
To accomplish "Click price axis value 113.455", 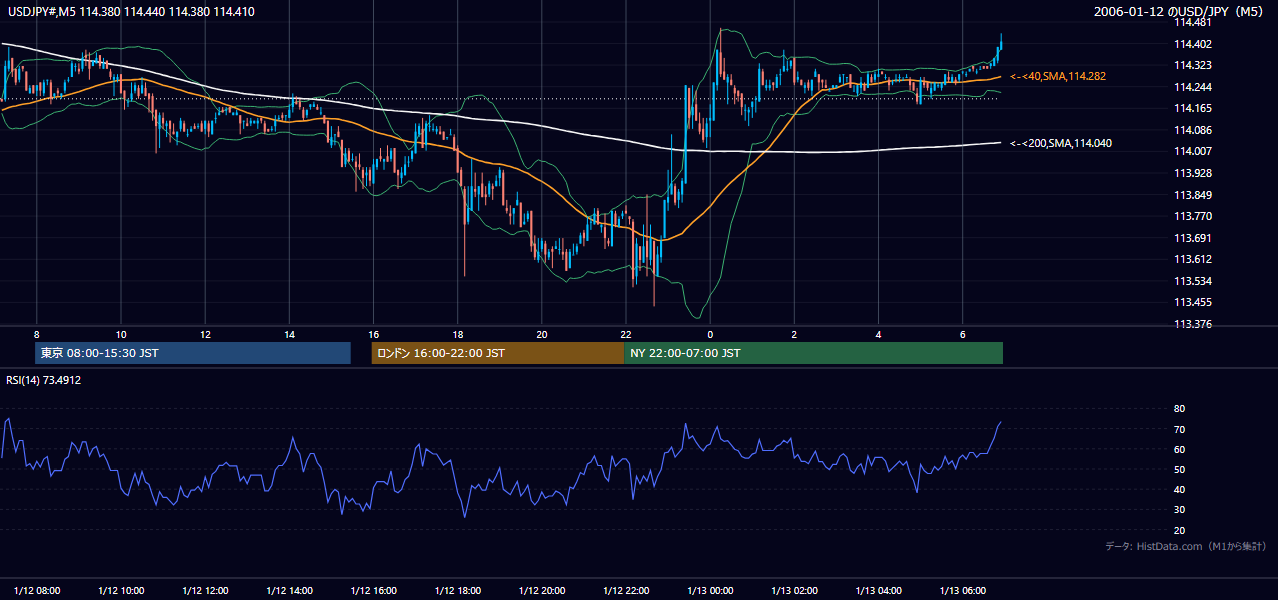I will 1193,302.
